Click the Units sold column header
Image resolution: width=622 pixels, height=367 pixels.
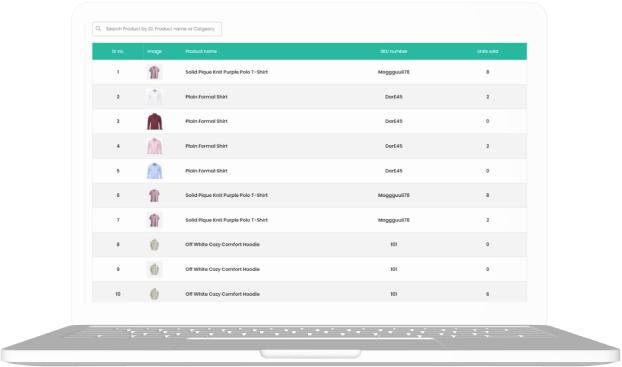point(488,51)
